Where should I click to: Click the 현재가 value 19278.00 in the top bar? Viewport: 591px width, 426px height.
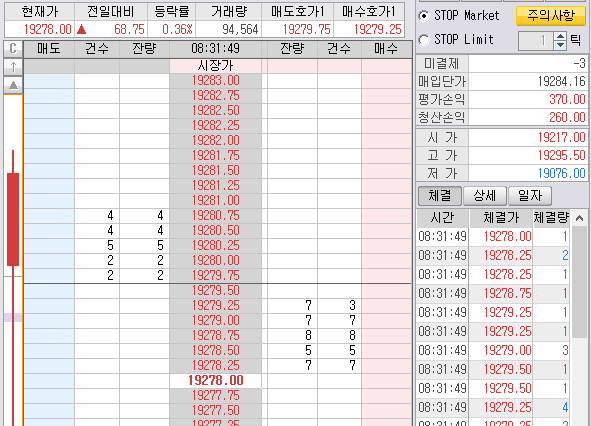47,29
